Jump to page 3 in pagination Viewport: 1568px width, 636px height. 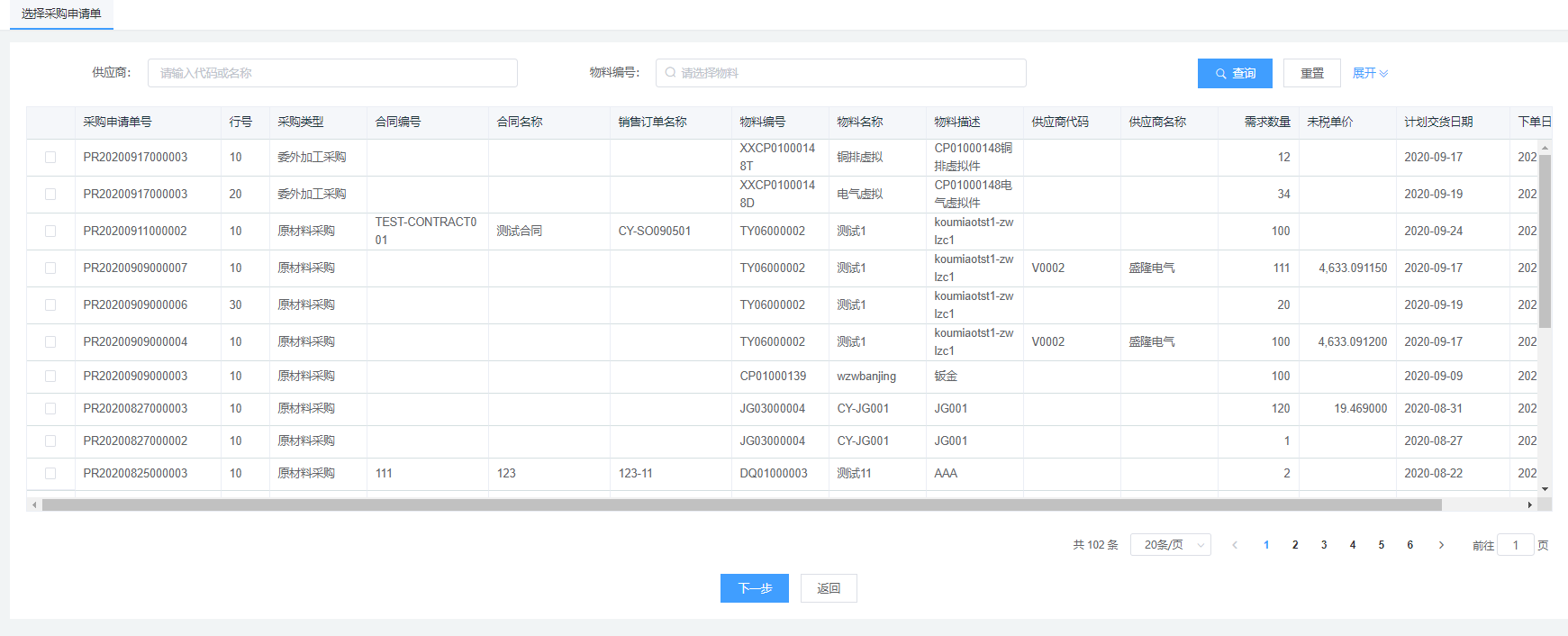[1324, 545]
